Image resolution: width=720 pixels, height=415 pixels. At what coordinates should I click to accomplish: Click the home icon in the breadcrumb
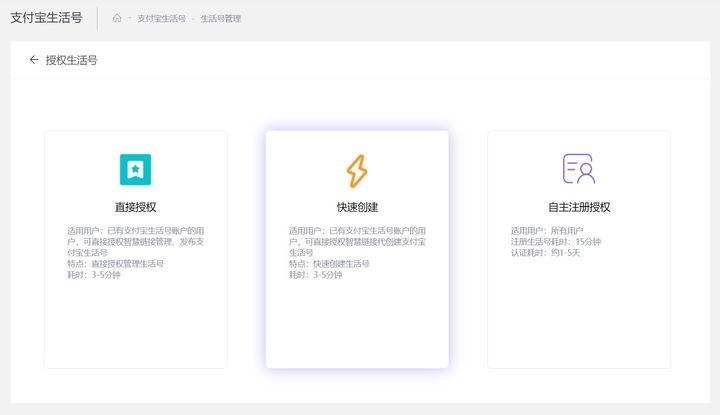[x=117, y=18]
